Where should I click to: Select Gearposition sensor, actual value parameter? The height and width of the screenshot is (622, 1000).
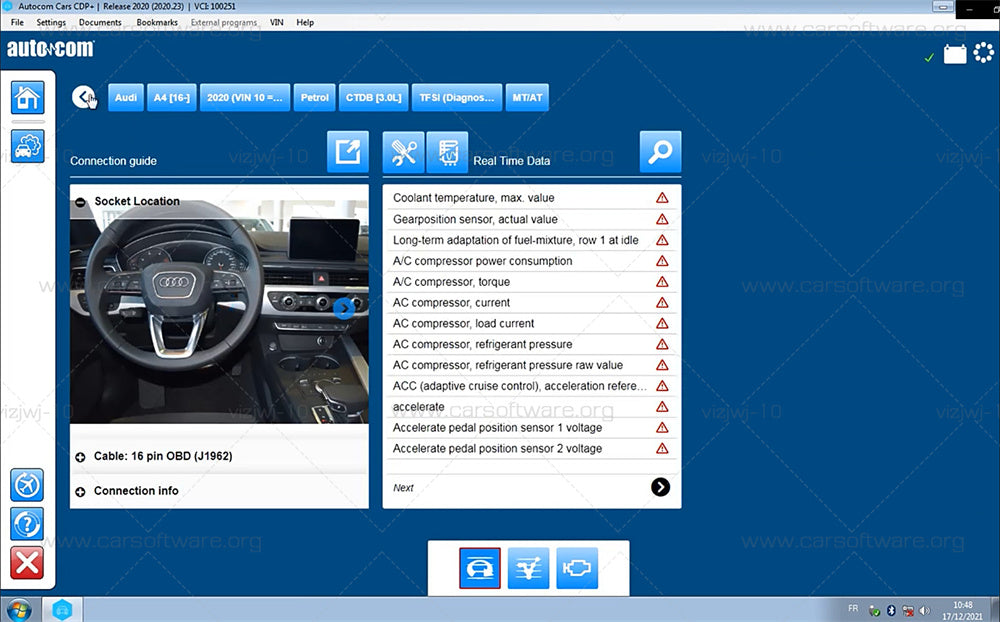[532, 219]
